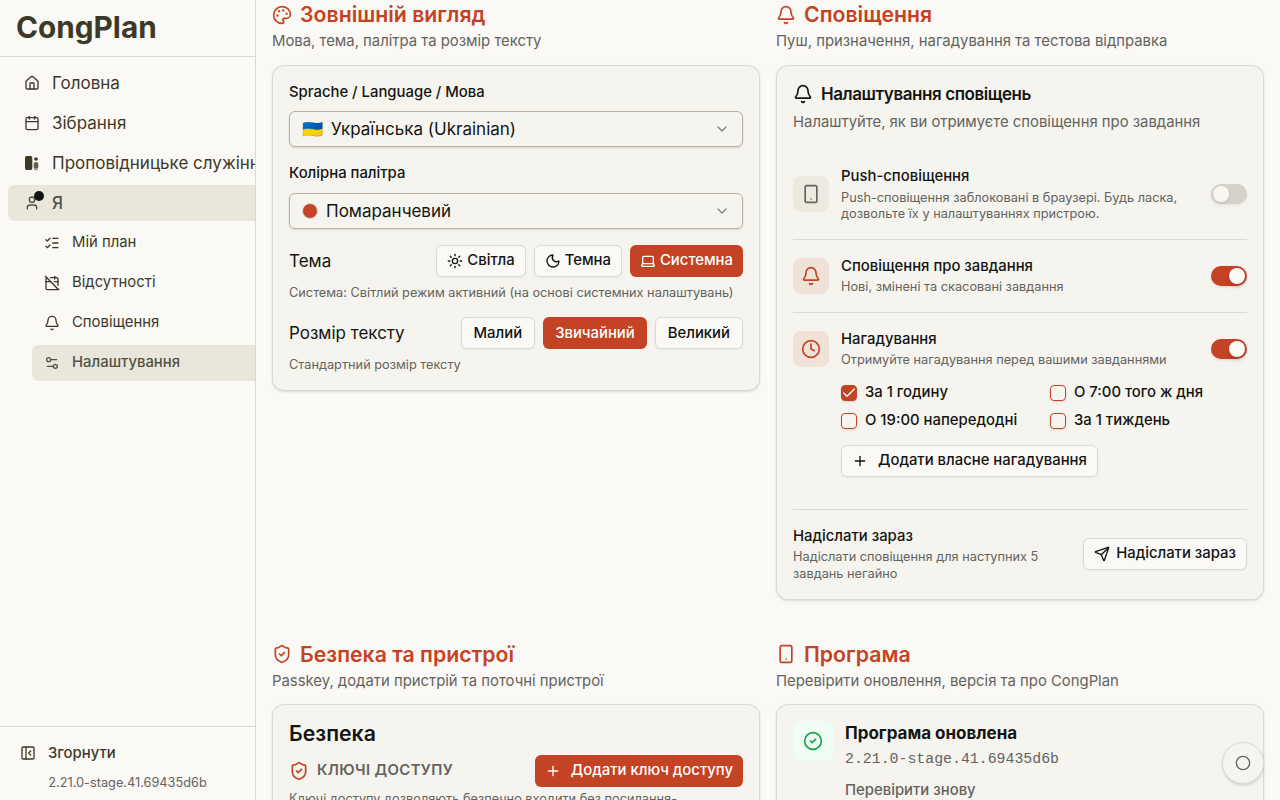This screenshot has height=800, width=1280.
Task: Open Мій план page
Action: tap(144, 242)
